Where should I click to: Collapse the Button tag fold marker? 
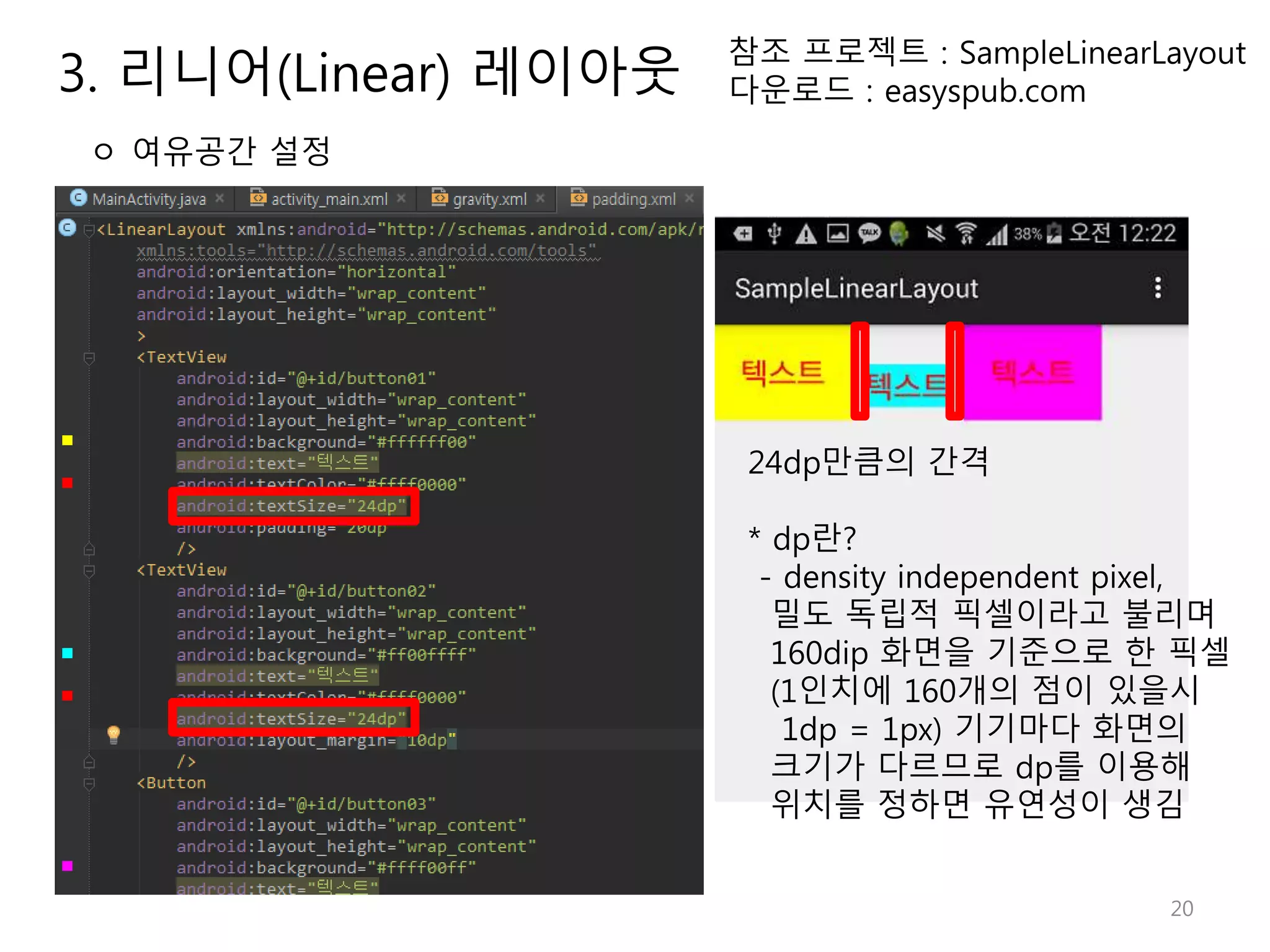click(x=89, y=784)
